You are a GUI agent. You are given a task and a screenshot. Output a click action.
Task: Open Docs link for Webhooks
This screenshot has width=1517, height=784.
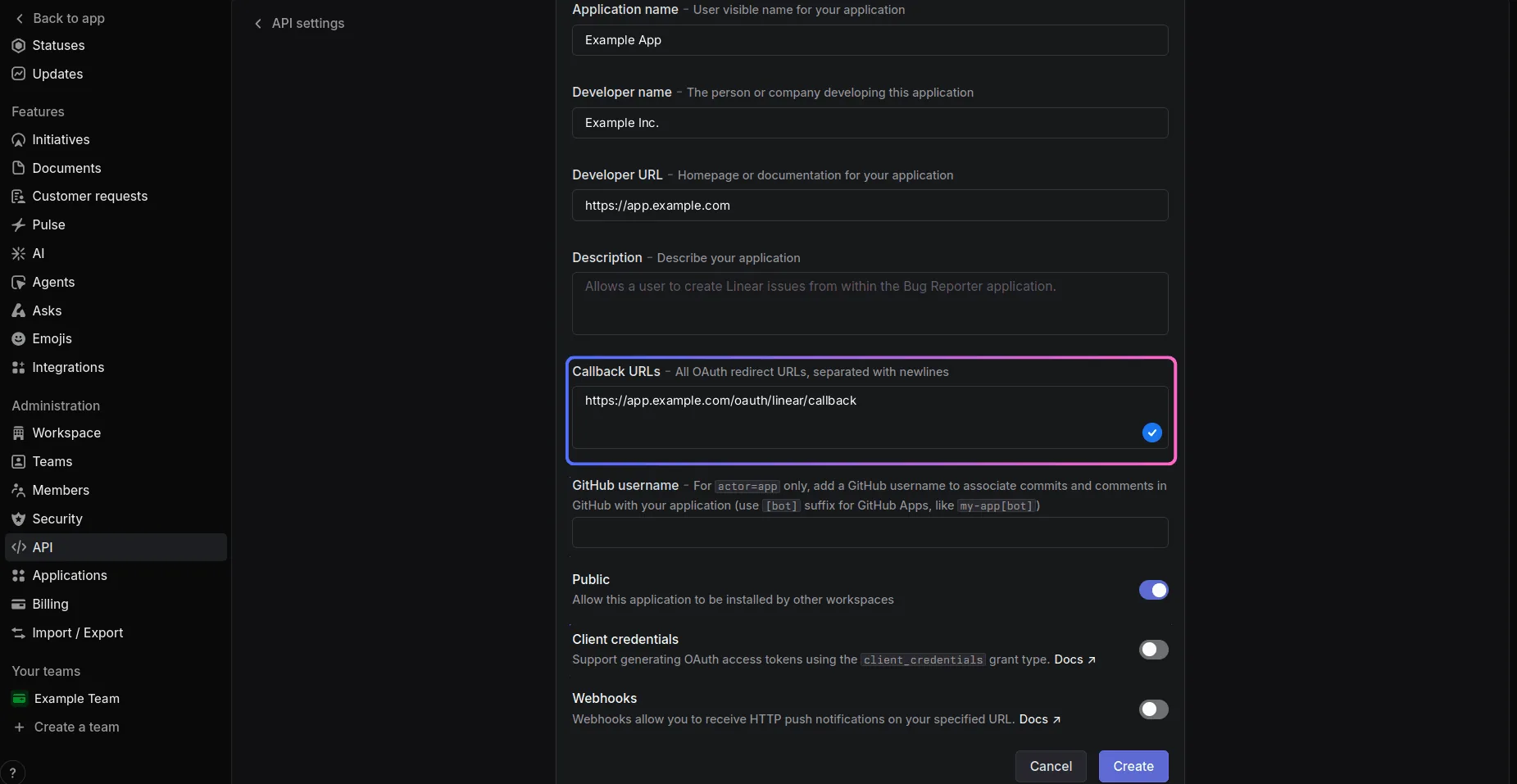tap(1039, 719)
